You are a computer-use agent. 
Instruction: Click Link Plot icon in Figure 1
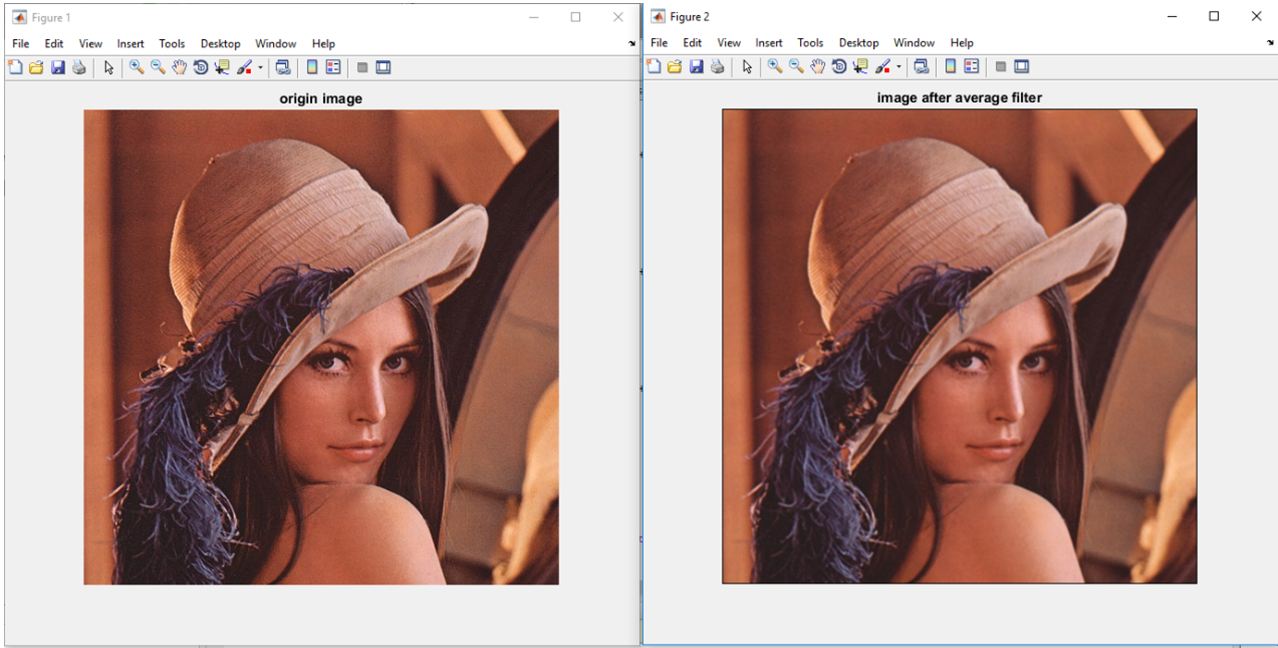point(283,67)
